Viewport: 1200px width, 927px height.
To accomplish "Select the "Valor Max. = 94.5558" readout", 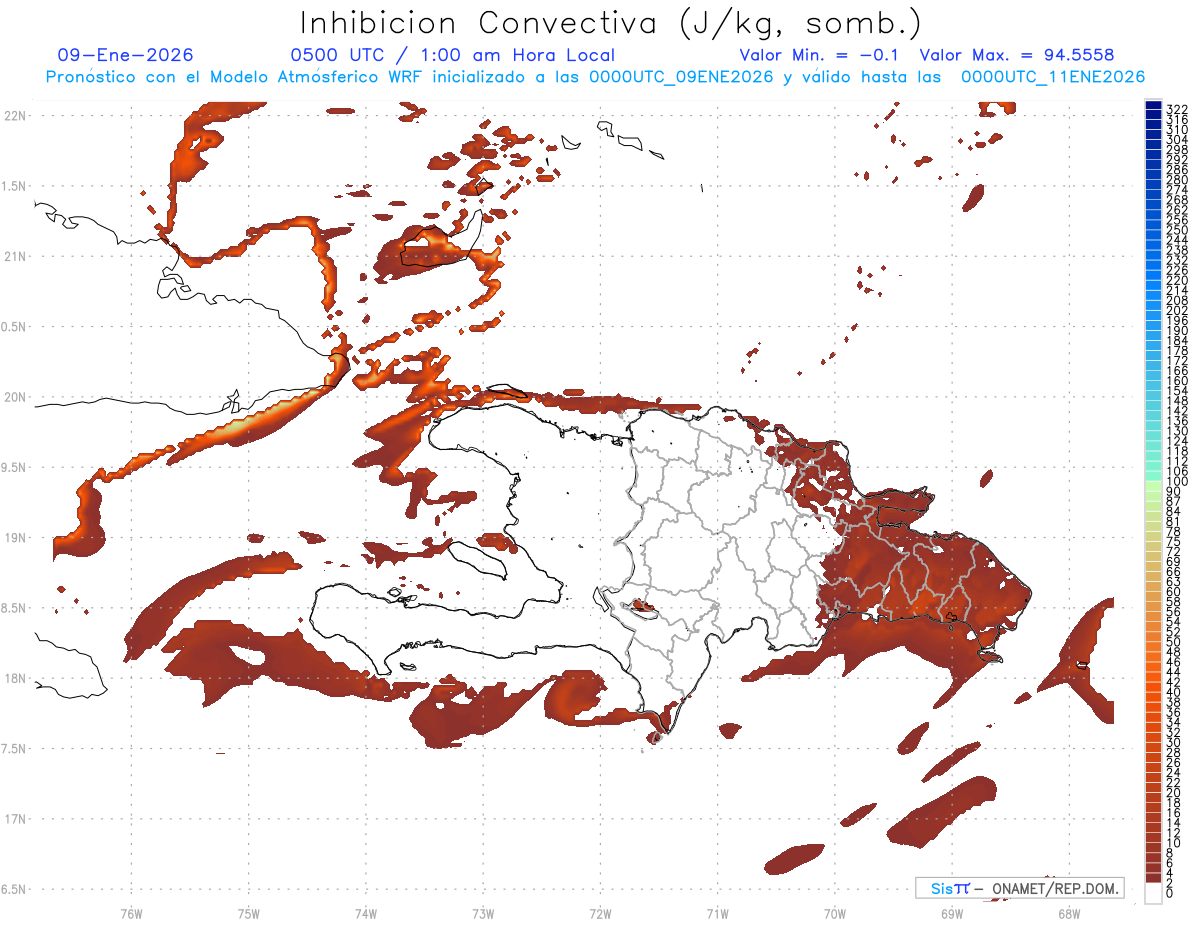I will [1017, 56].
